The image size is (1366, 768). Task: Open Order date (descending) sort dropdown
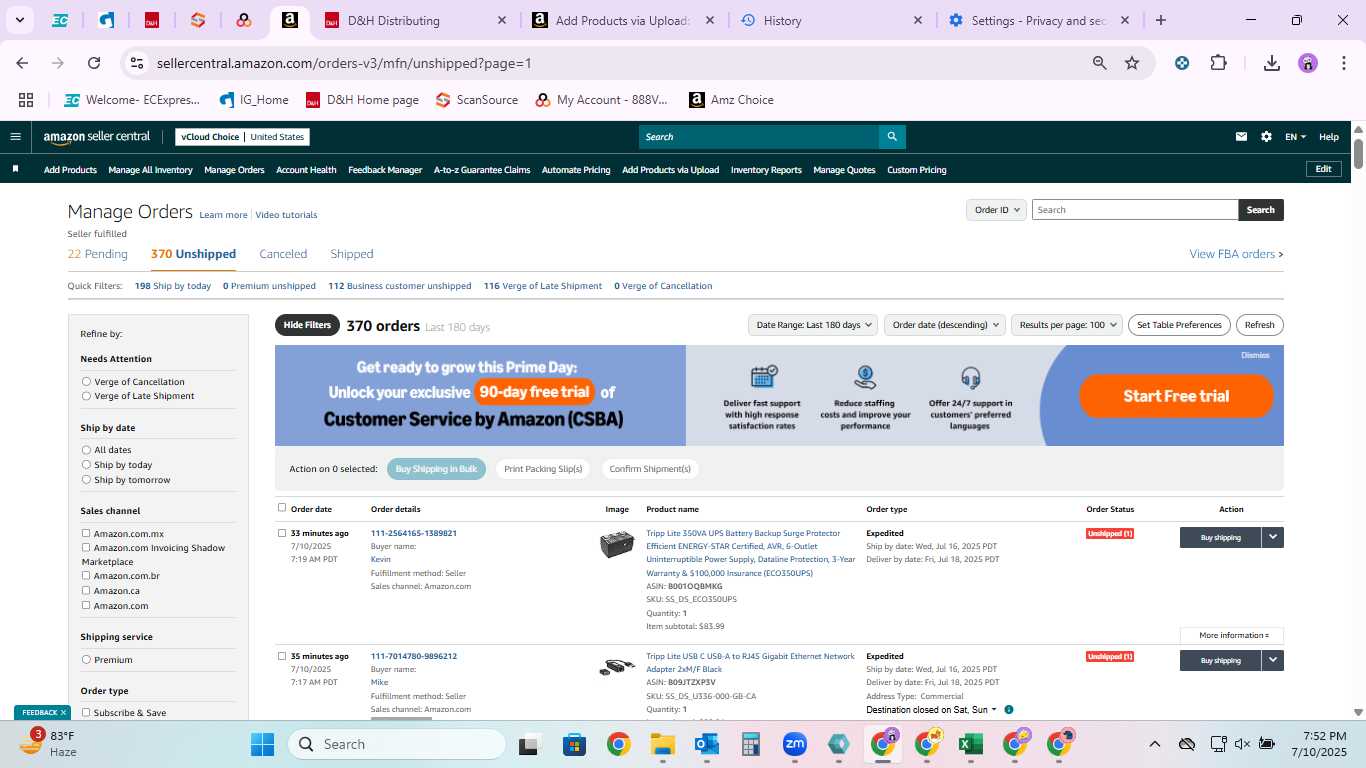click(x=944, y=325)
